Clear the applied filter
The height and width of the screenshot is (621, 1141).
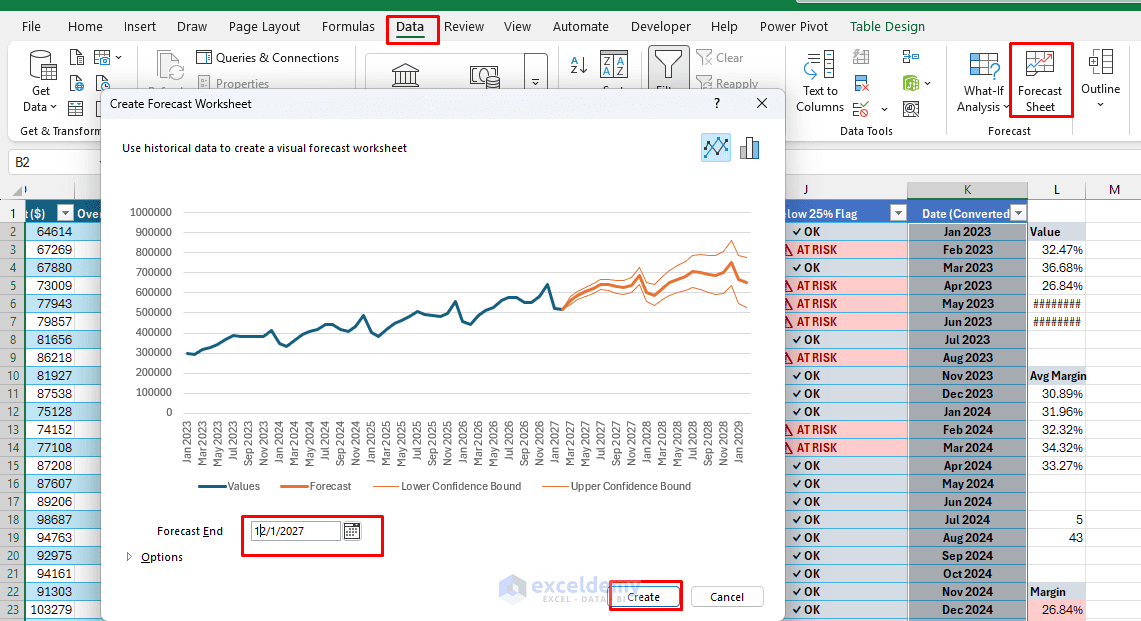(720, 58)
